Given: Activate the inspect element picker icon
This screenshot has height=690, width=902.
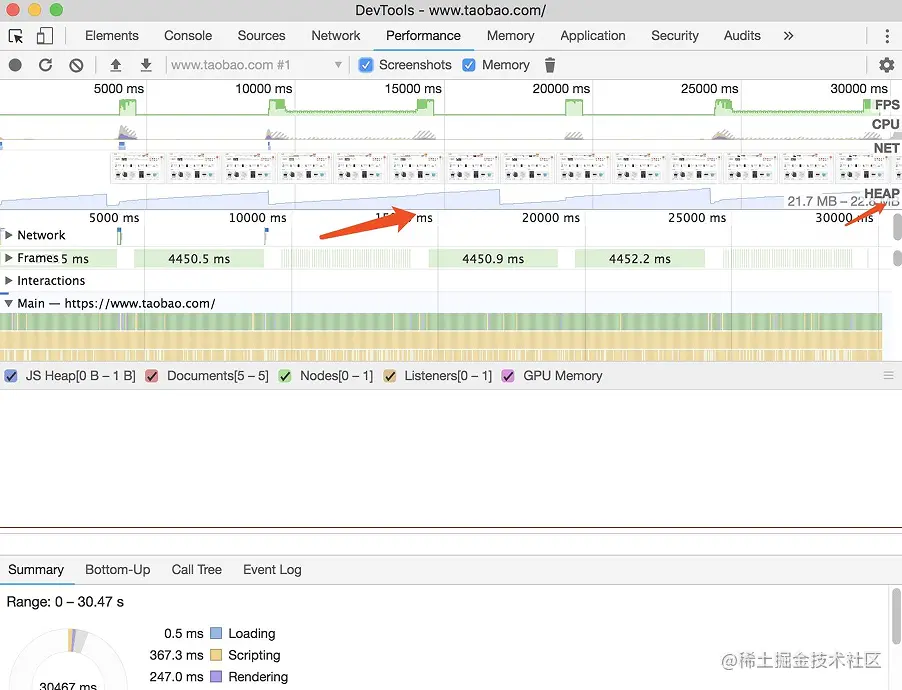Looking at the screenshot, I should point(16,36).
